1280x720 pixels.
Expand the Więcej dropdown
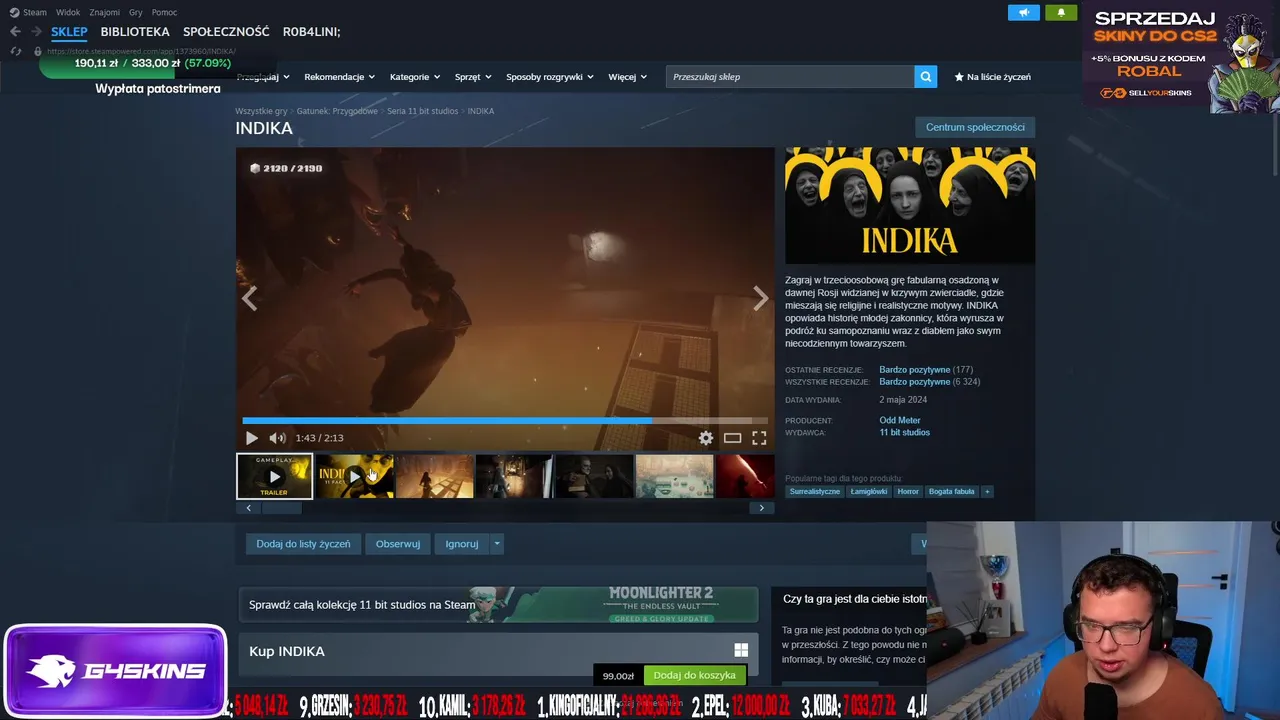627,77
